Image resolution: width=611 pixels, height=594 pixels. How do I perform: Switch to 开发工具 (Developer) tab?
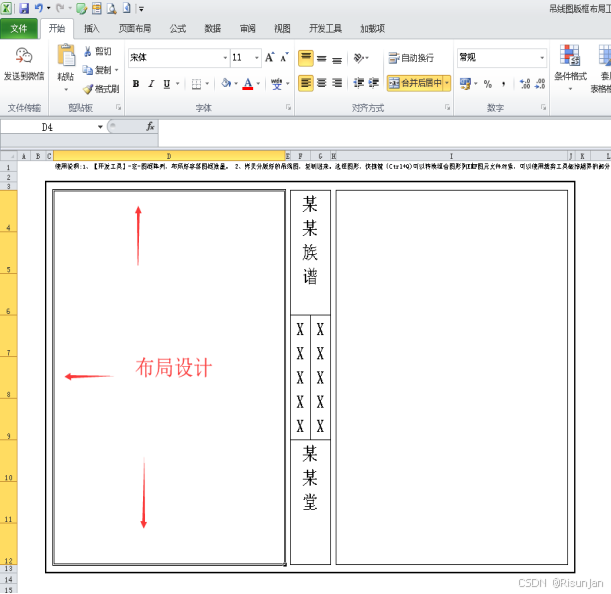click(x=325, y=28)
